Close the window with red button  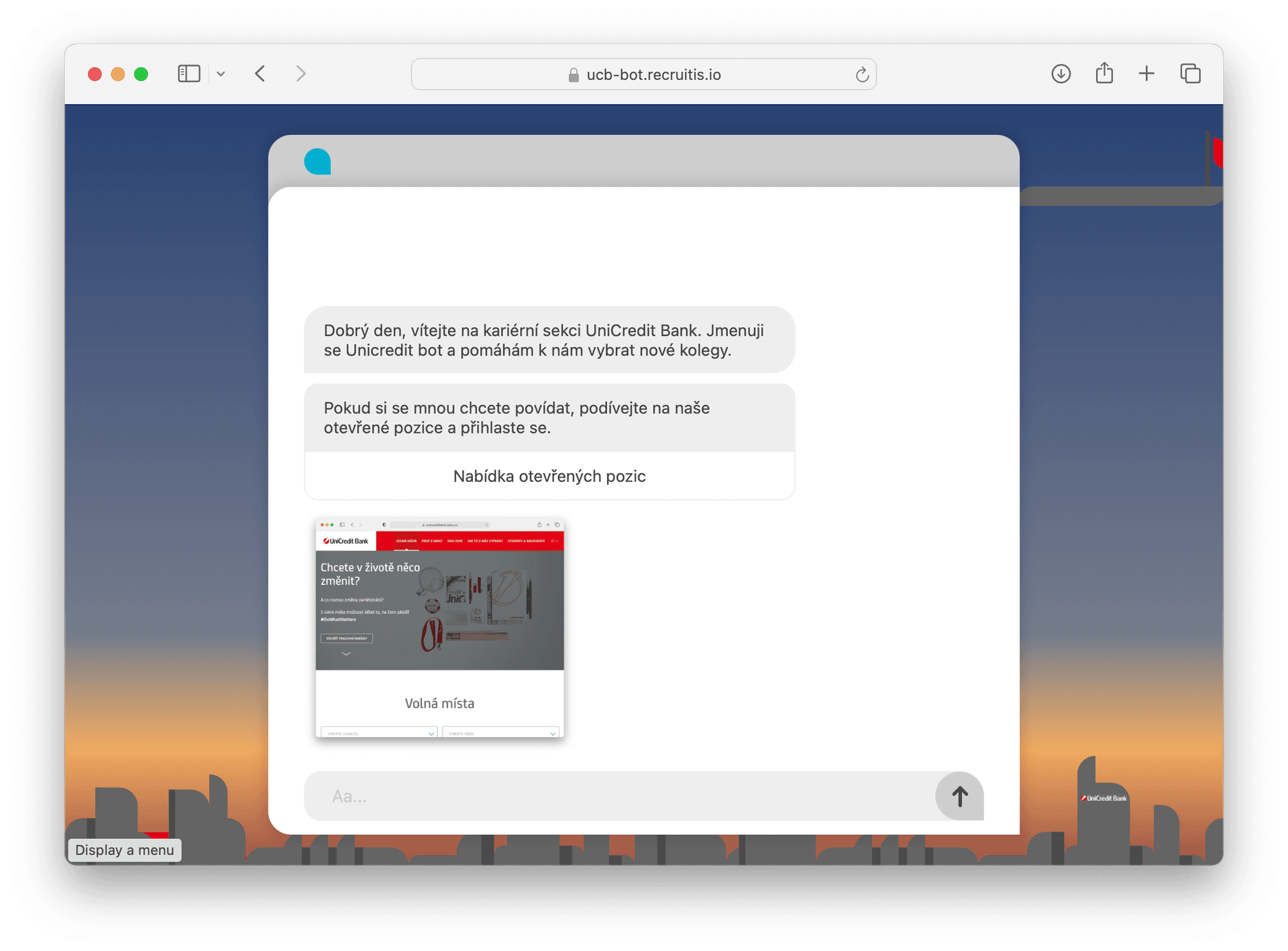coord(95,74)
